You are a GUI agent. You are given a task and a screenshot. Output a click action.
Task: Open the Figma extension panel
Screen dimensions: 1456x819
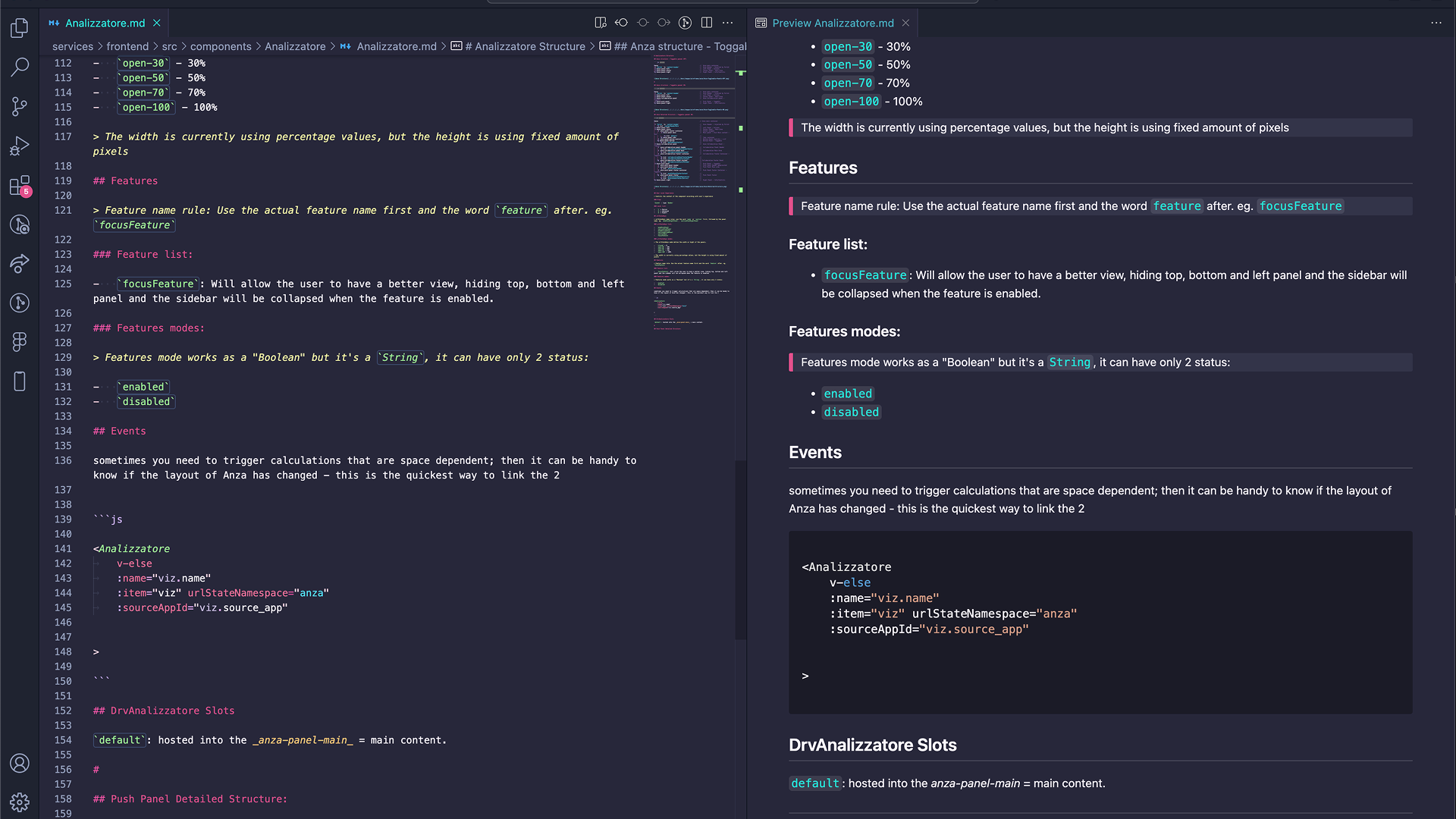(x=20, y=342)
